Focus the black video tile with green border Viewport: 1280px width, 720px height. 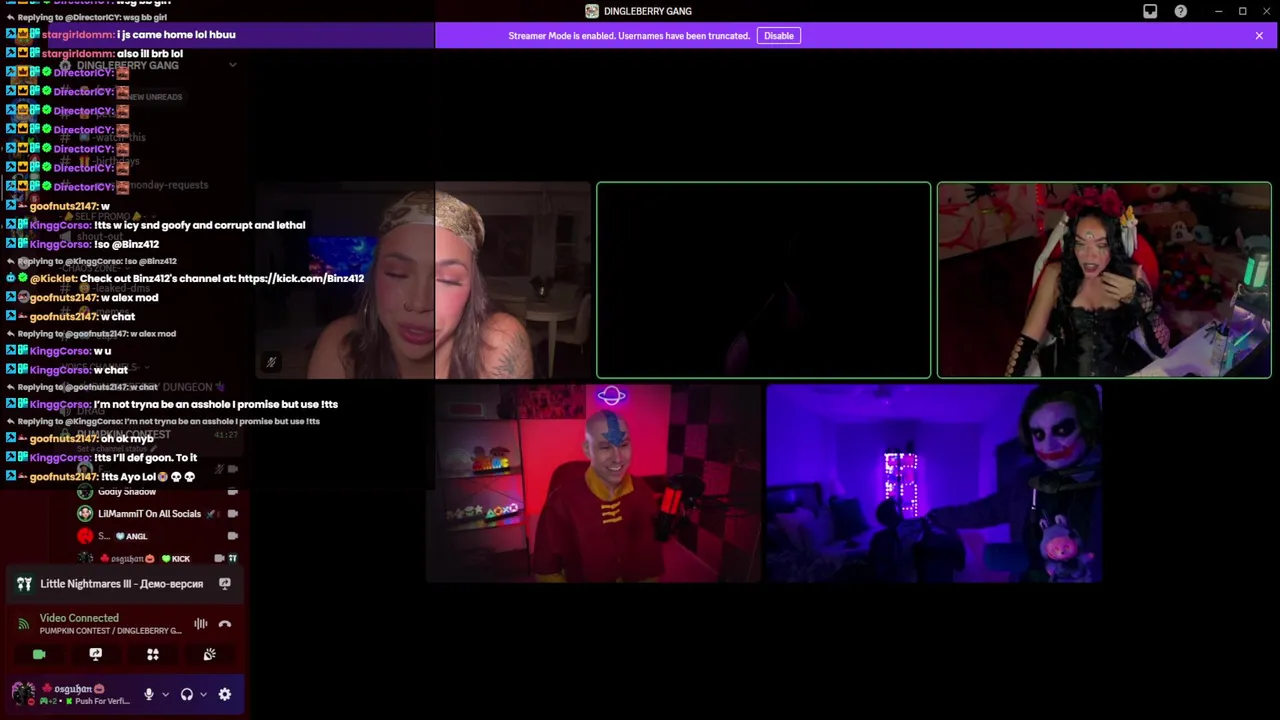click(763, 280)
